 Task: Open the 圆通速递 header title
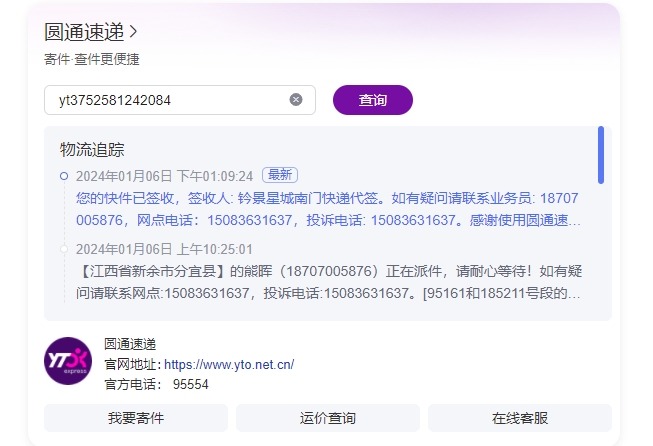click(84, 32)
